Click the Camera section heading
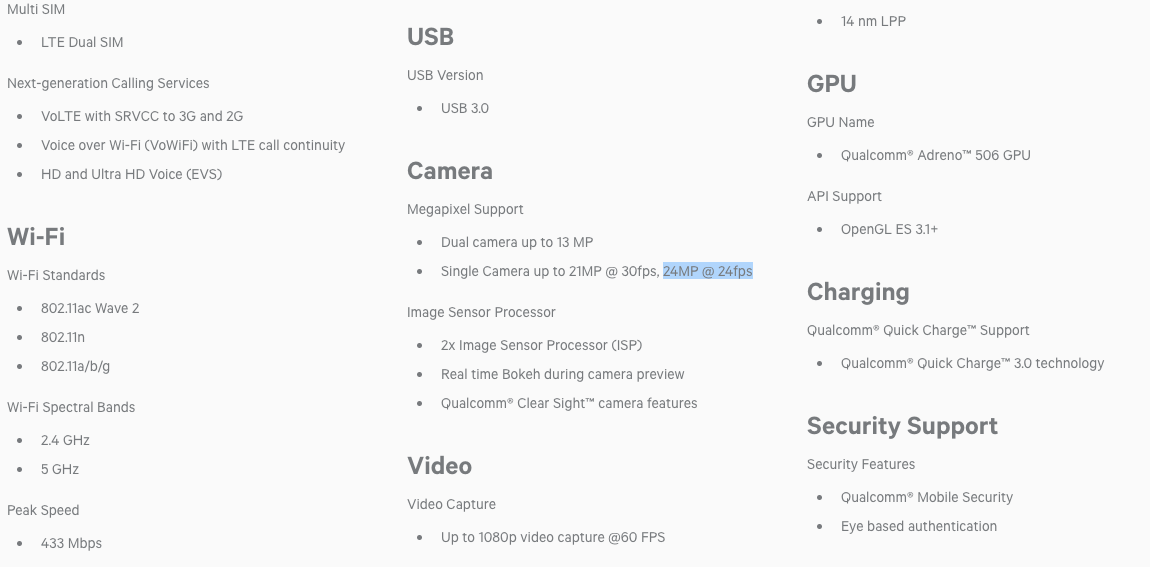The width and height of the screenshot is (1150, 567). (x=449, y=171)
